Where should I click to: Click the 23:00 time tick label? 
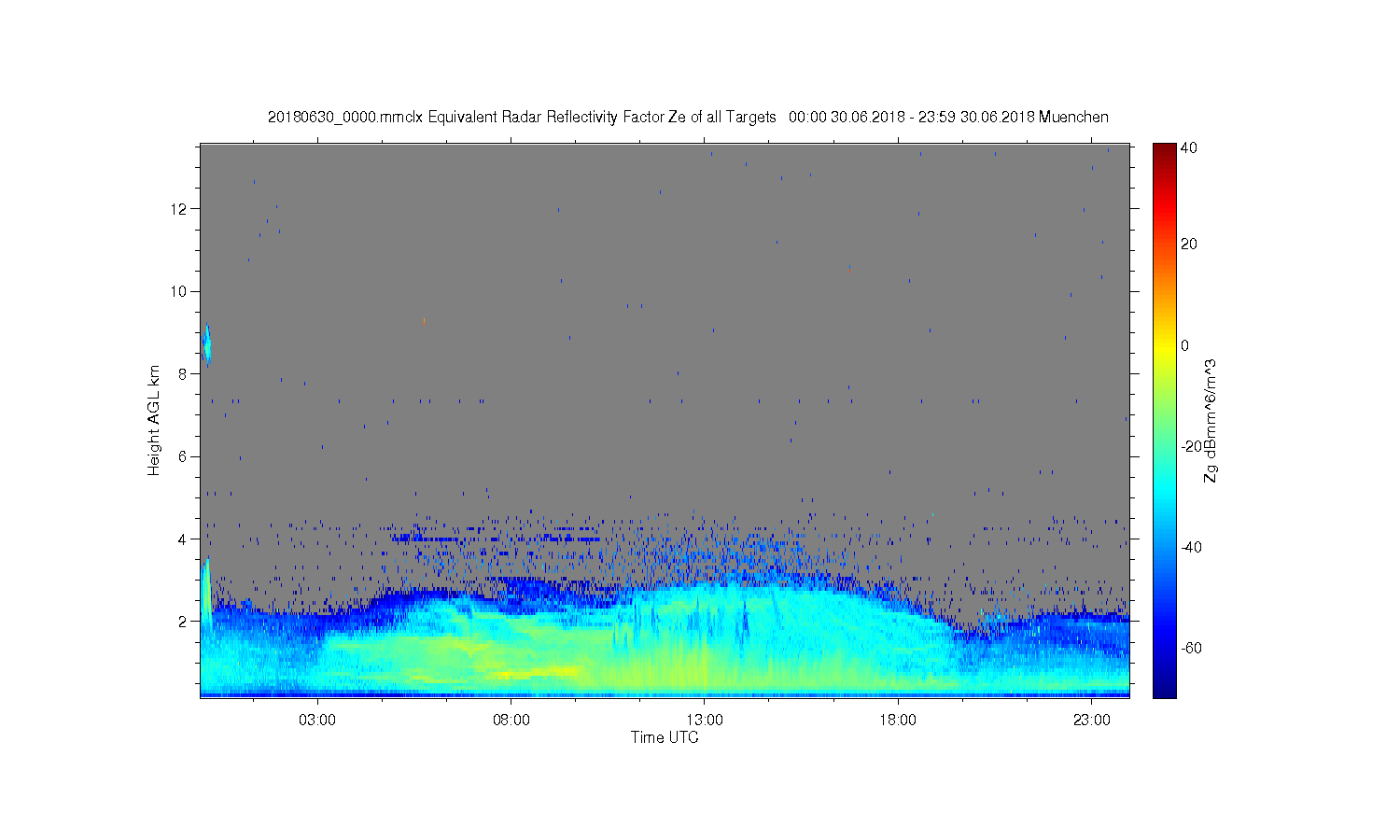(x=1092, y=721)
